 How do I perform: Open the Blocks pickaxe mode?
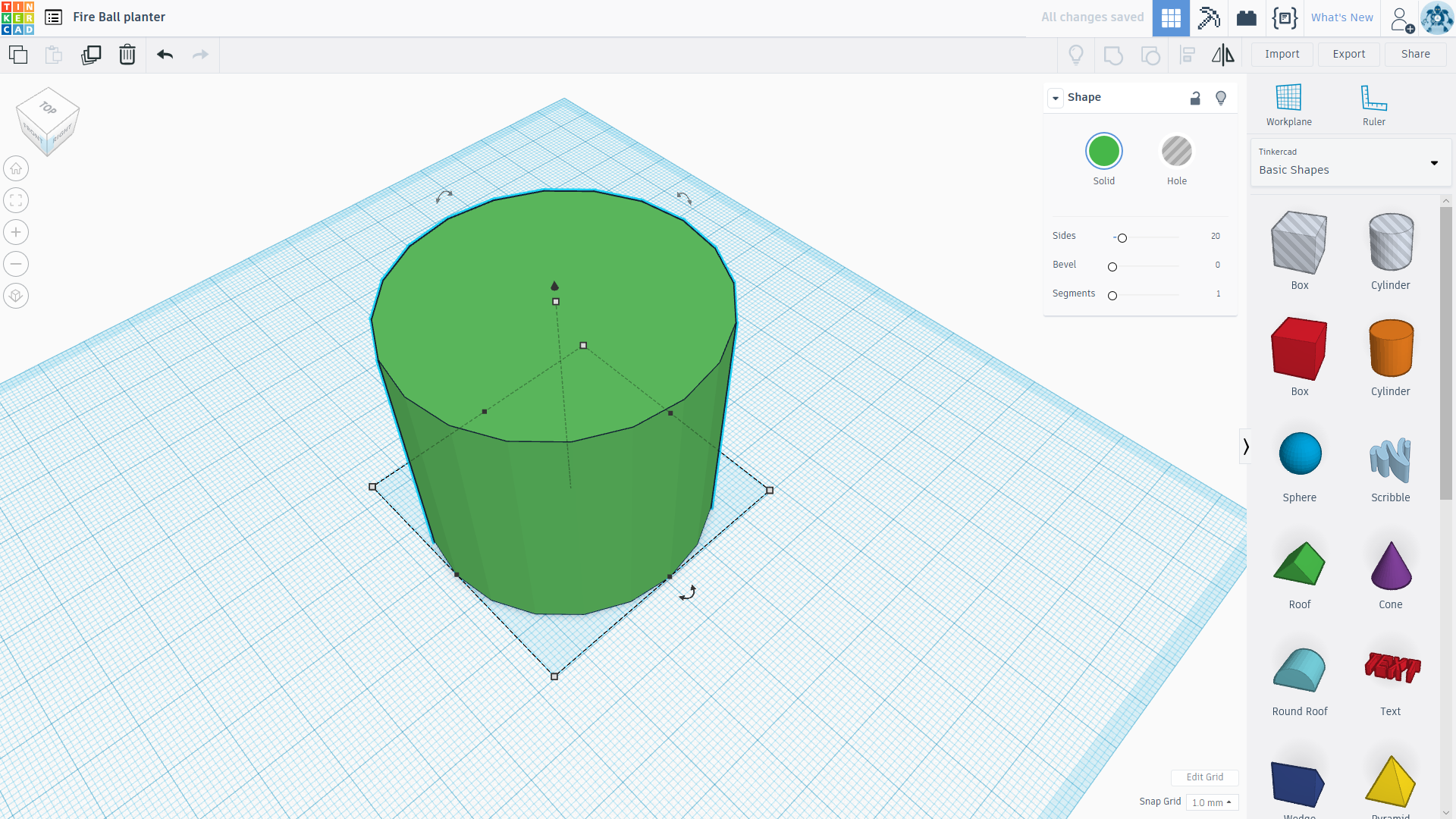coord(1209,18)
